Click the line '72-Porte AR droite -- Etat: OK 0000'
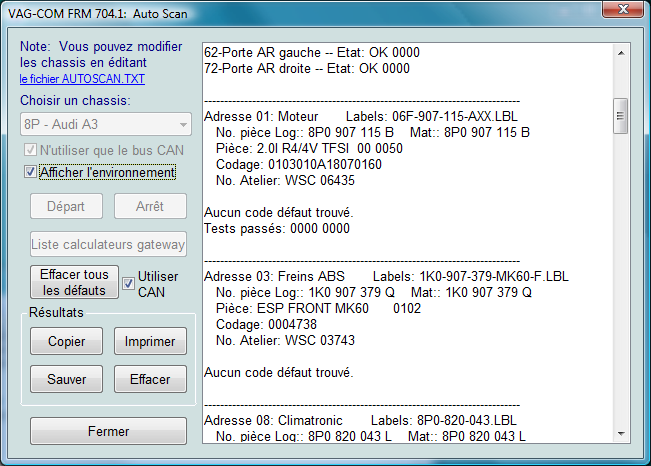The height and width of the screenshot is (466, 651). pyautogui.click(x=307, y=68)
